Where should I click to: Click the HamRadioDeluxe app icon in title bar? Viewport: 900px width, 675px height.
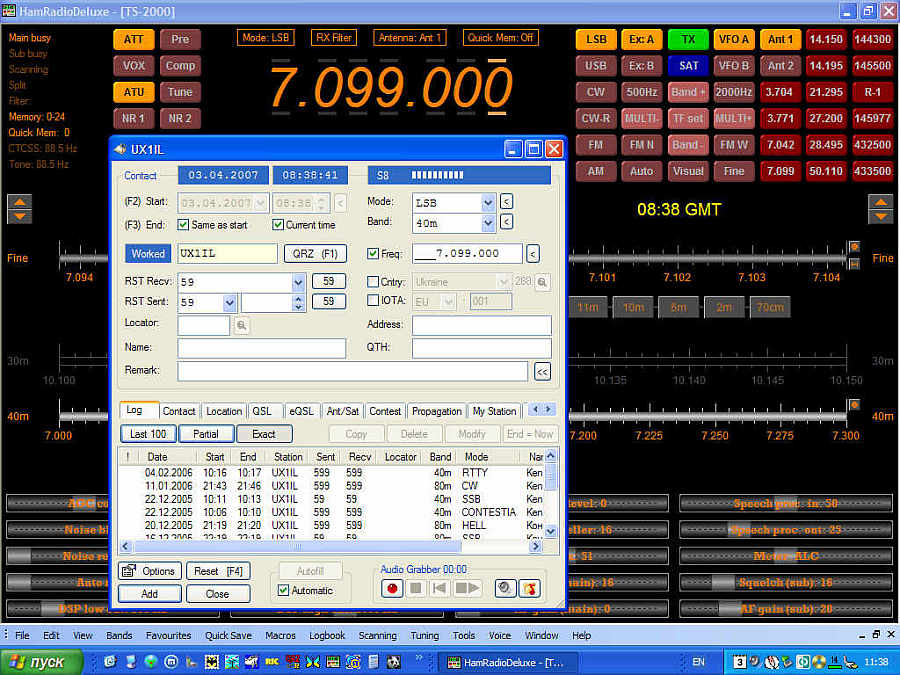[x=9, y=10]
